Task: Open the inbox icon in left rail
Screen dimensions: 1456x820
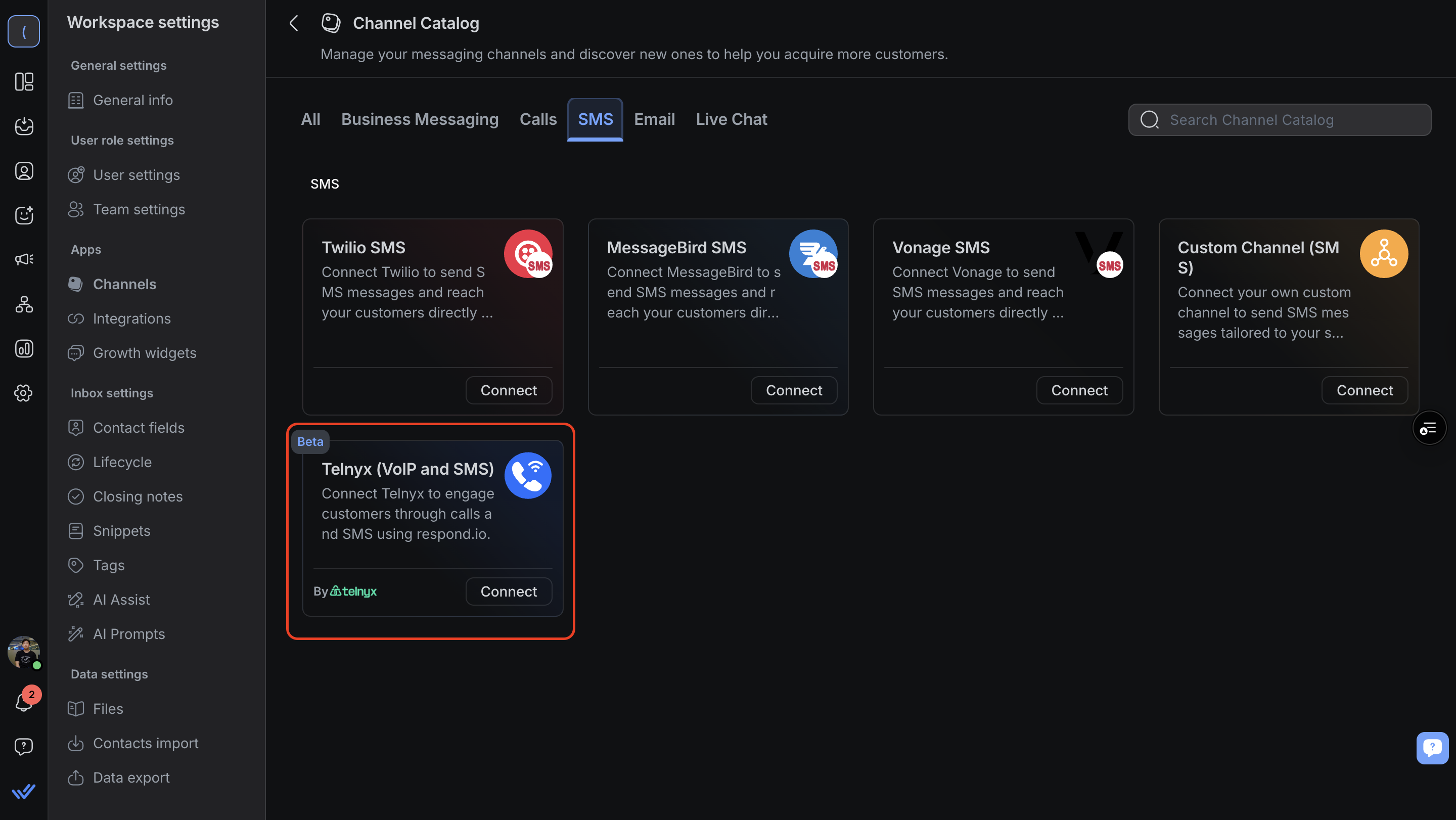Action: coord(24,126)
